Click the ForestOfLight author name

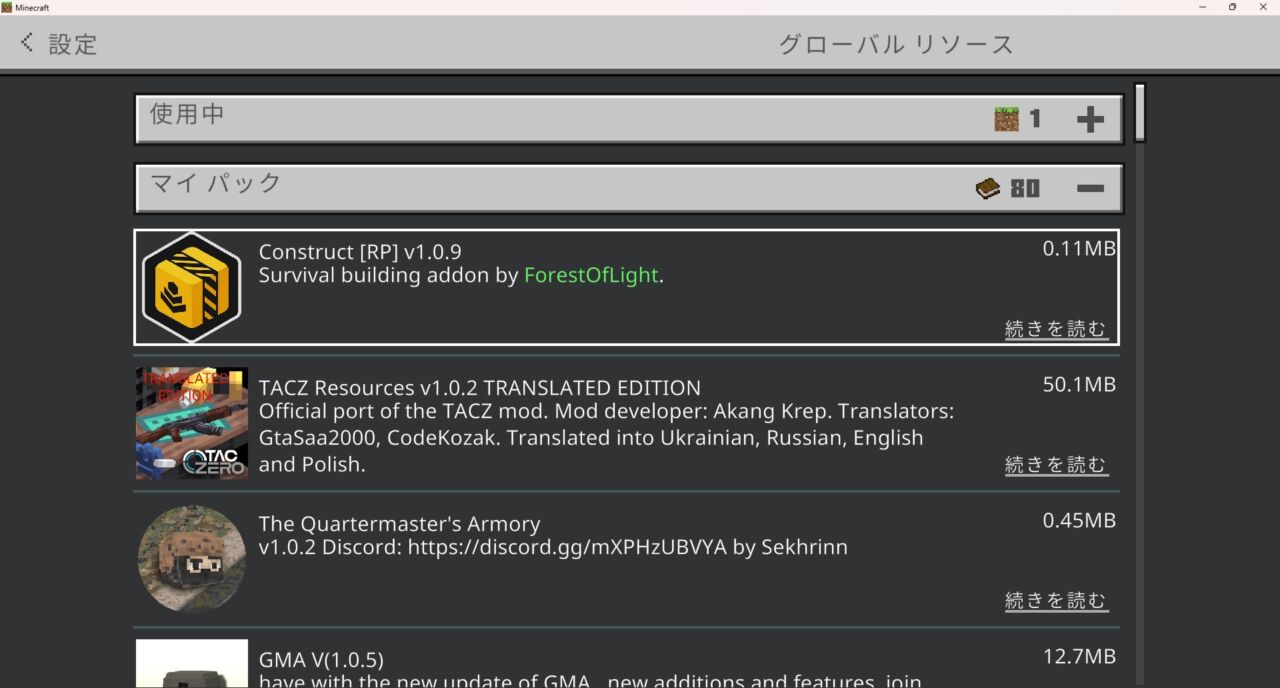click(591, 276)
